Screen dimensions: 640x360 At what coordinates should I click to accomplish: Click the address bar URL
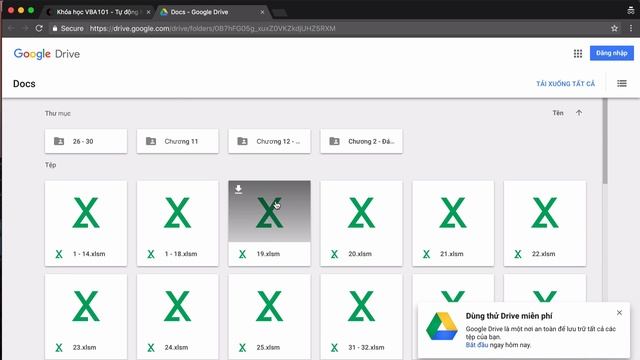(212, 28)
